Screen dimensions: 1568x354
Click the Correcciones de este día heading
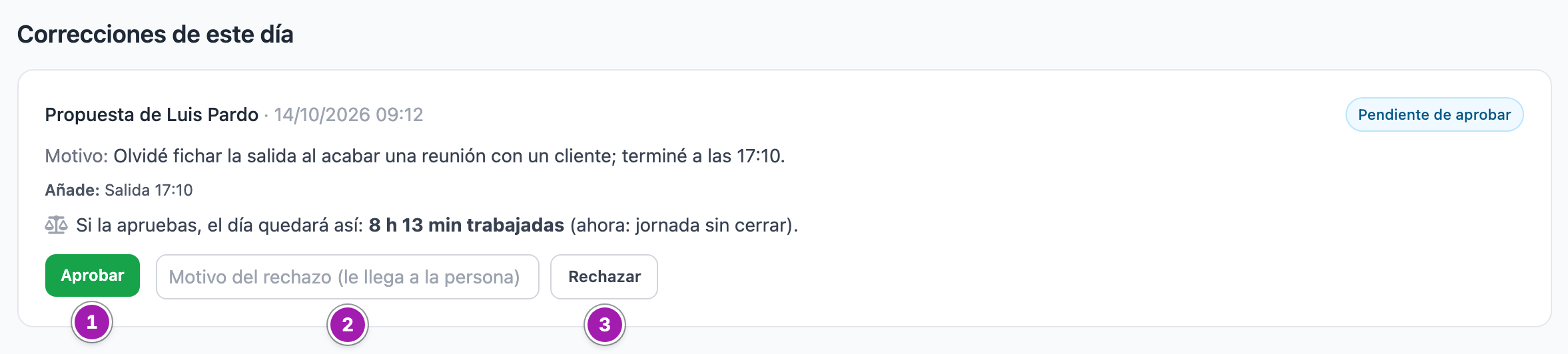[155, 34]
